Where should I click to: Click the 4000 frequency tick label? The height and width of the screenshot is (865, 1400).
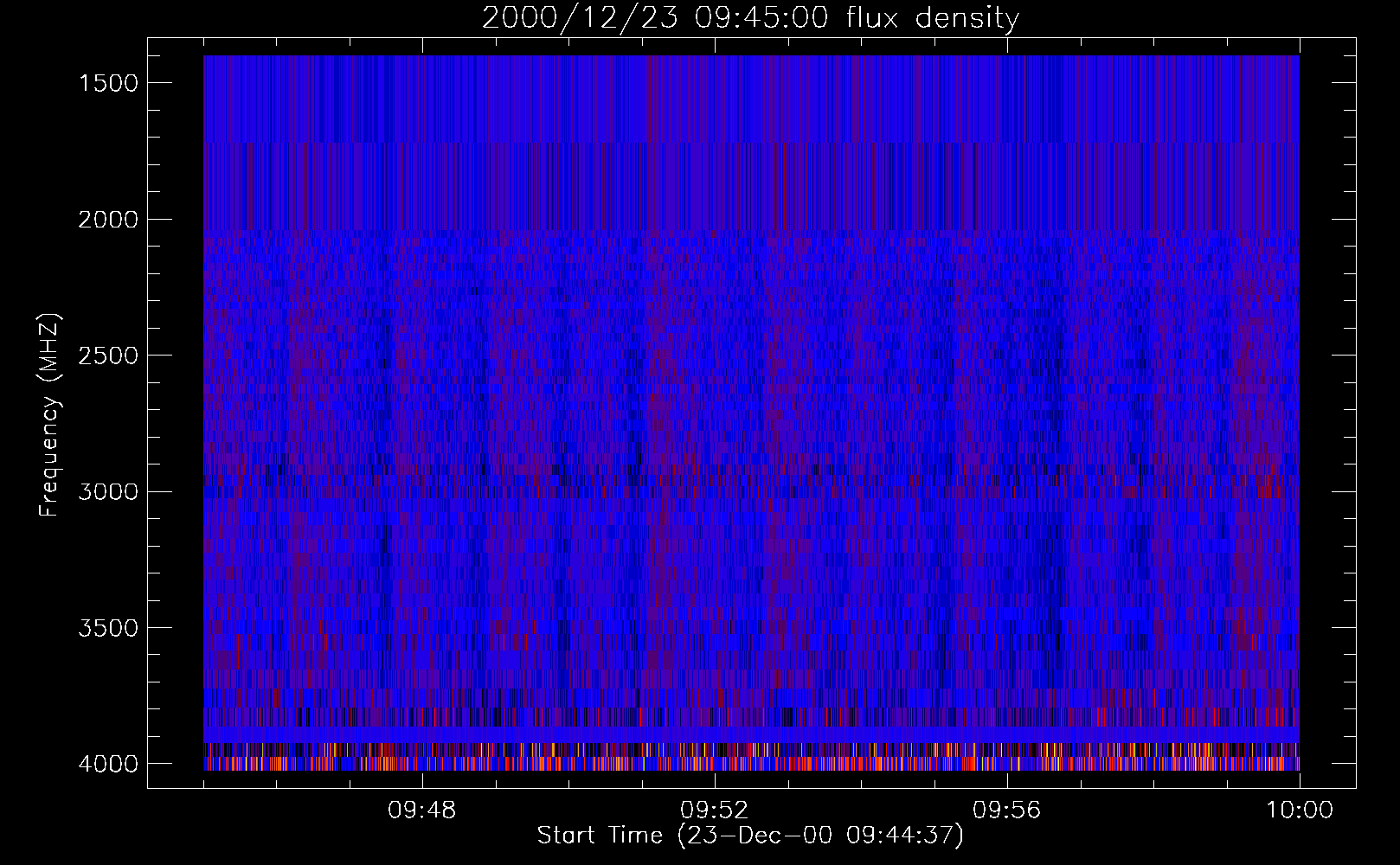(x=108, y=764)
